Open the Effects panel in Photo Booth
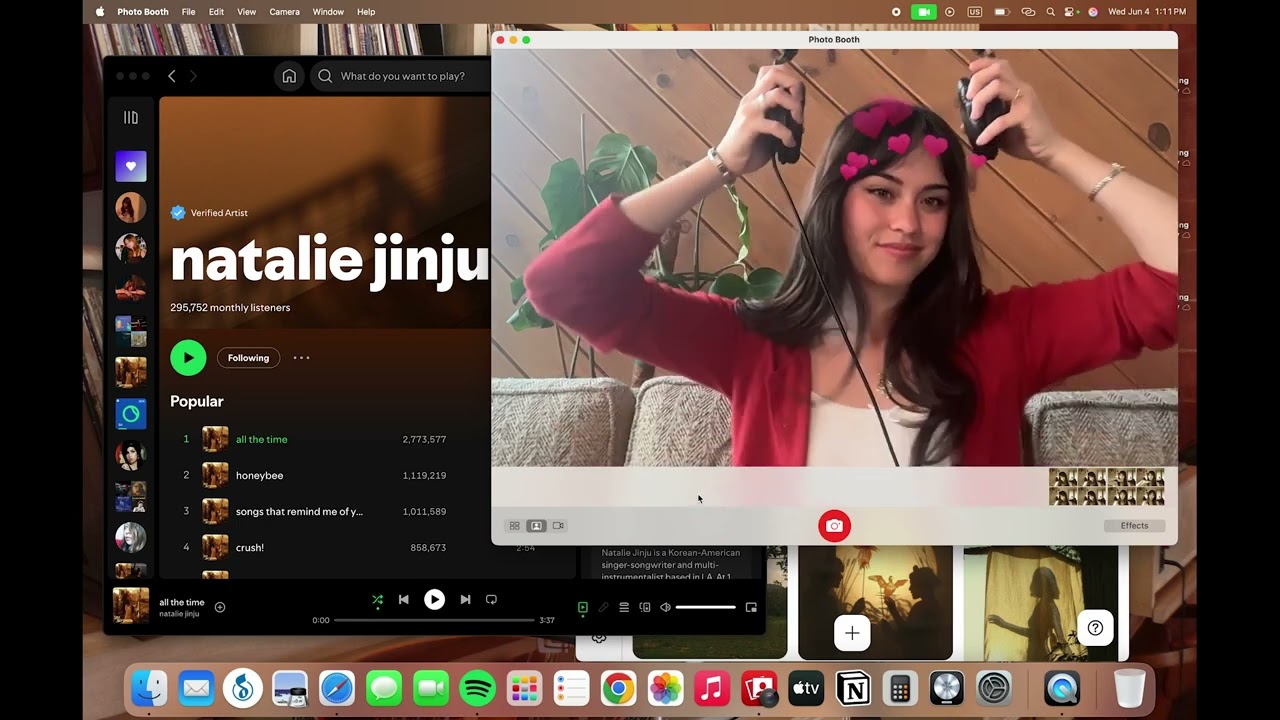Viewport: 1280px width, 720px height. click(1134, 526)
